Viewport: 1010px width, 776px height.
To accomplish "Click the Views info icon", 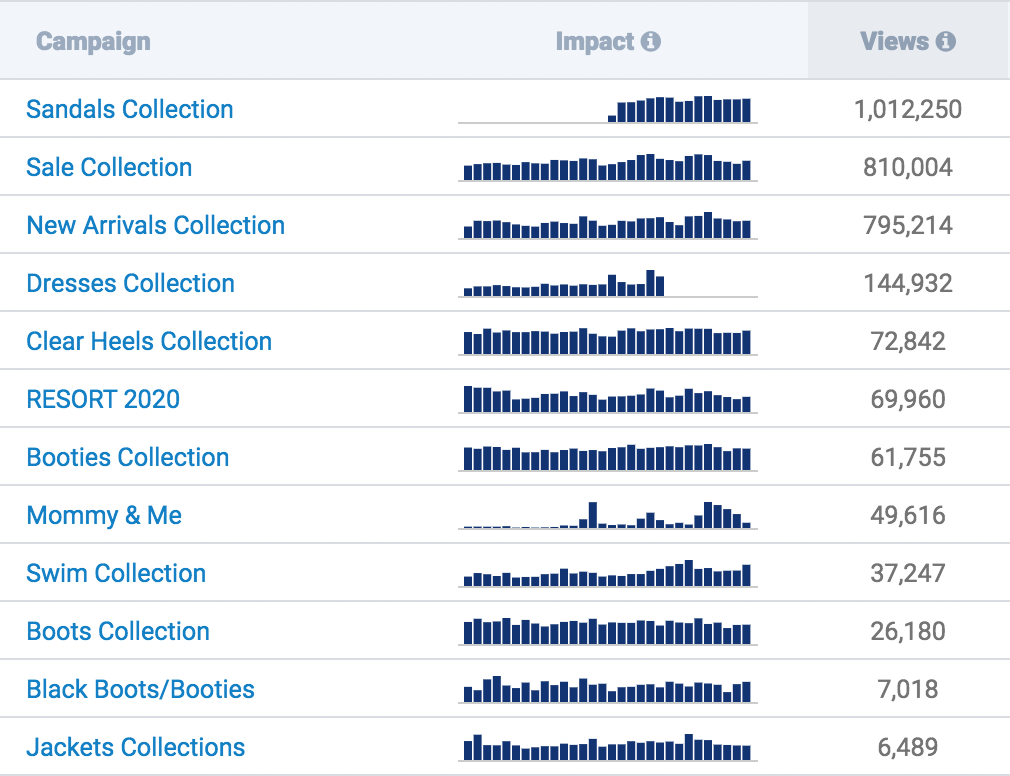I will point(946,41).
